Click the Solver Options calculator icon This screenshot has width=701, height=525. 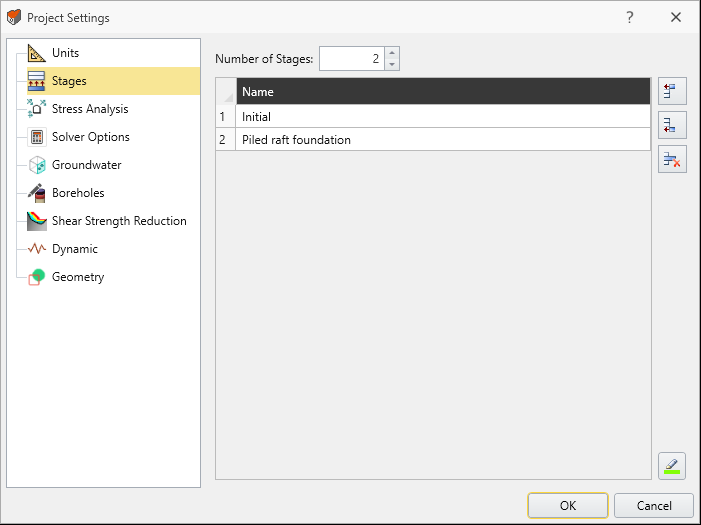tap(37, 137)
